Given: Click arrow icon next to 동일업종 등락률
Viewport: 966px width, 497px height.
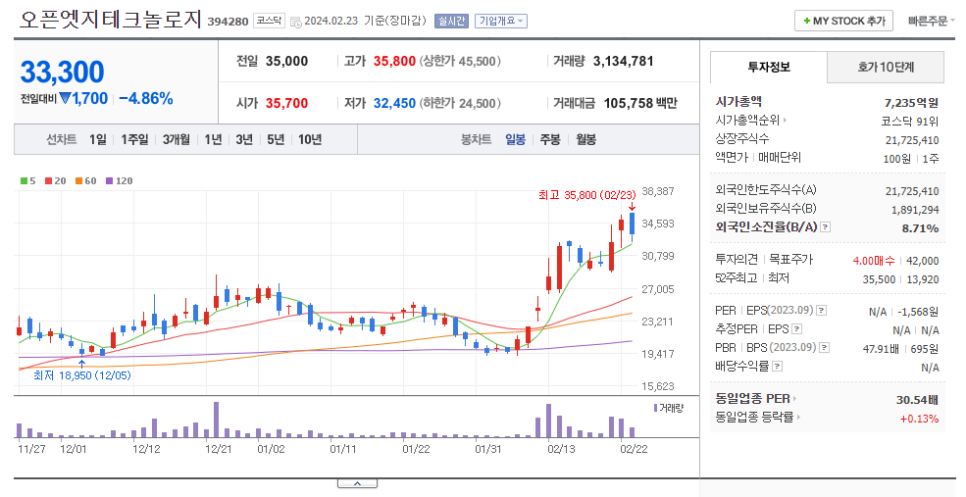Looking at the screenshot, I should pyautogui.click(x=799, y=418).
